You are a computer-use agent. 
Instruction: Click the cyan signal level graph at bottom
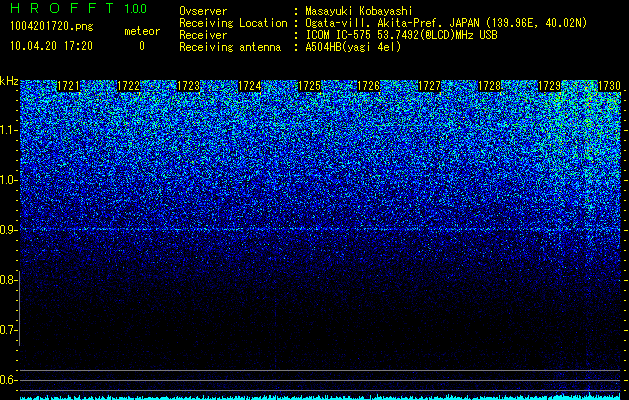321,397
